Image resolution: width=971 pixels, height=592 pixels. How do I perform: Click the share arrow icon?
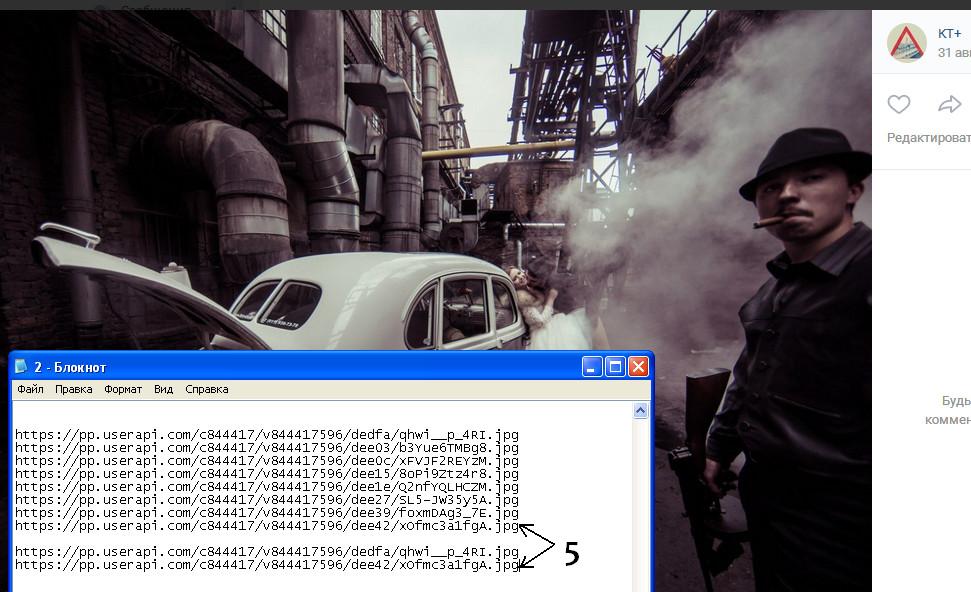coord(949,104)
